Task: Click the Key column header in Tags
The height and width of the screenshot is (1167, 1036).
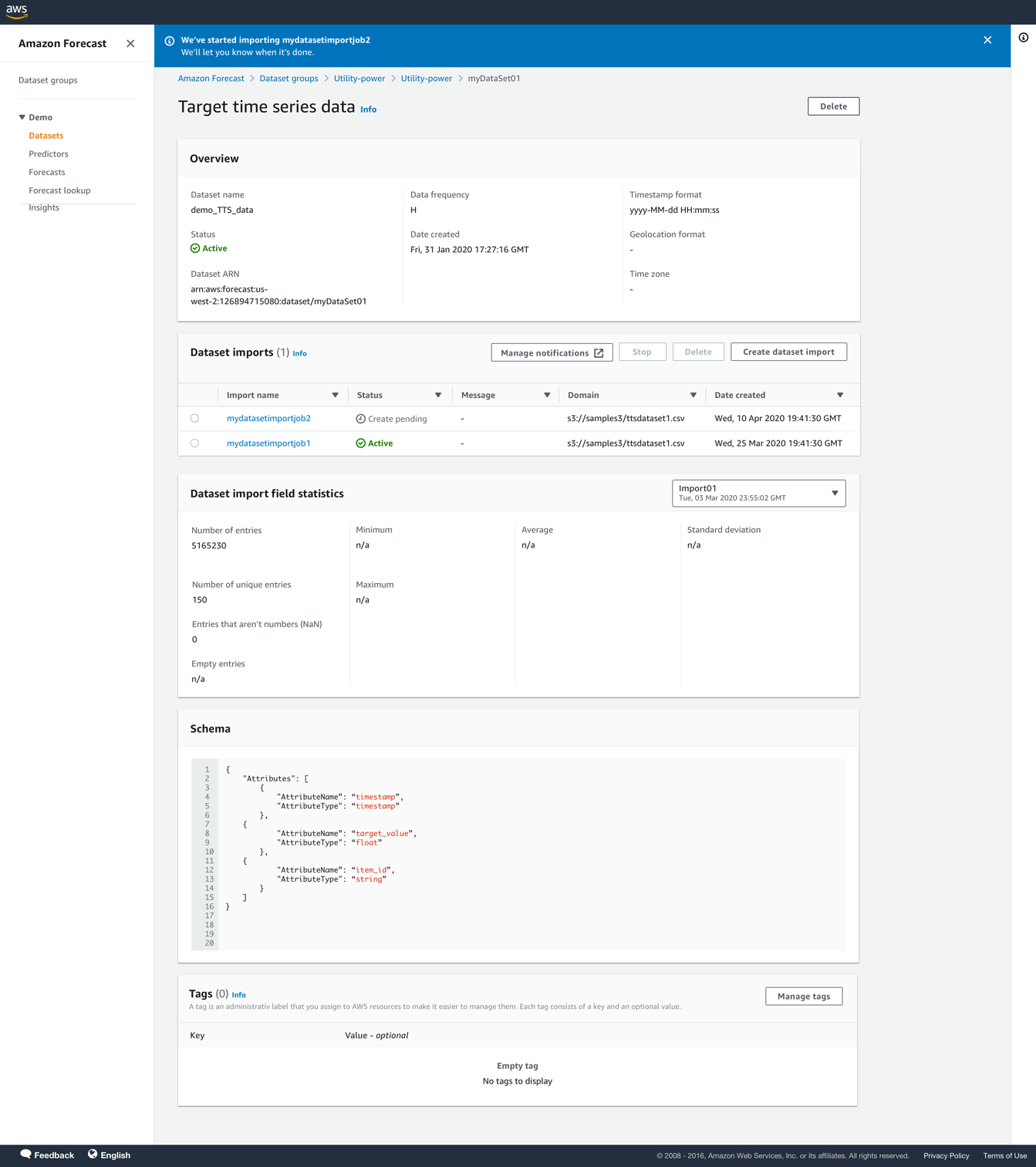Action: [x=197, y=1035]
